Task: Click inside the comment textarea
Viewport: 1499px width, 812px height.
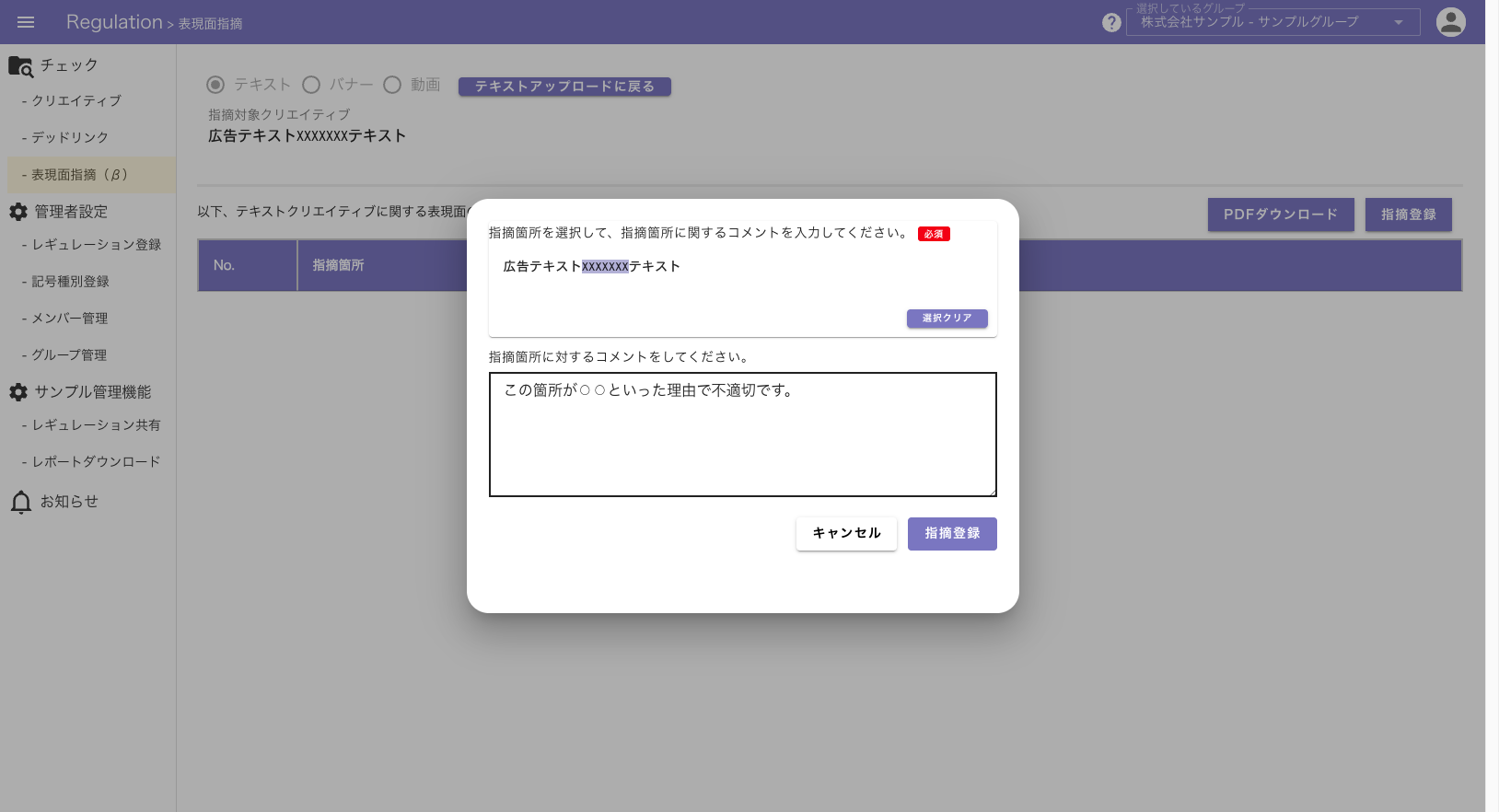Action: point(743,435)
